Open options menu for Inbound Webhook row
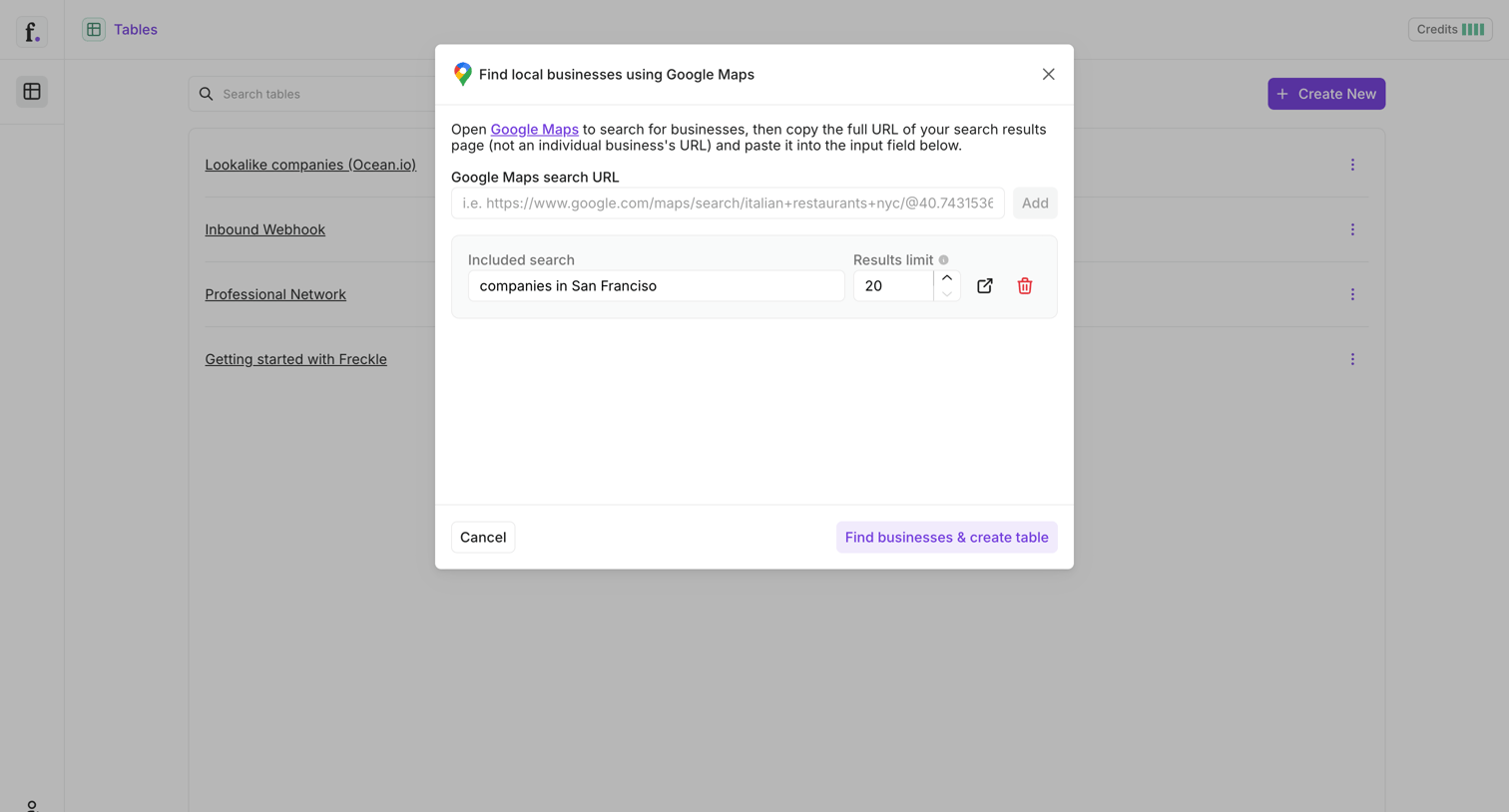This screenshot has height=812, width=1509. point(1352,229)
